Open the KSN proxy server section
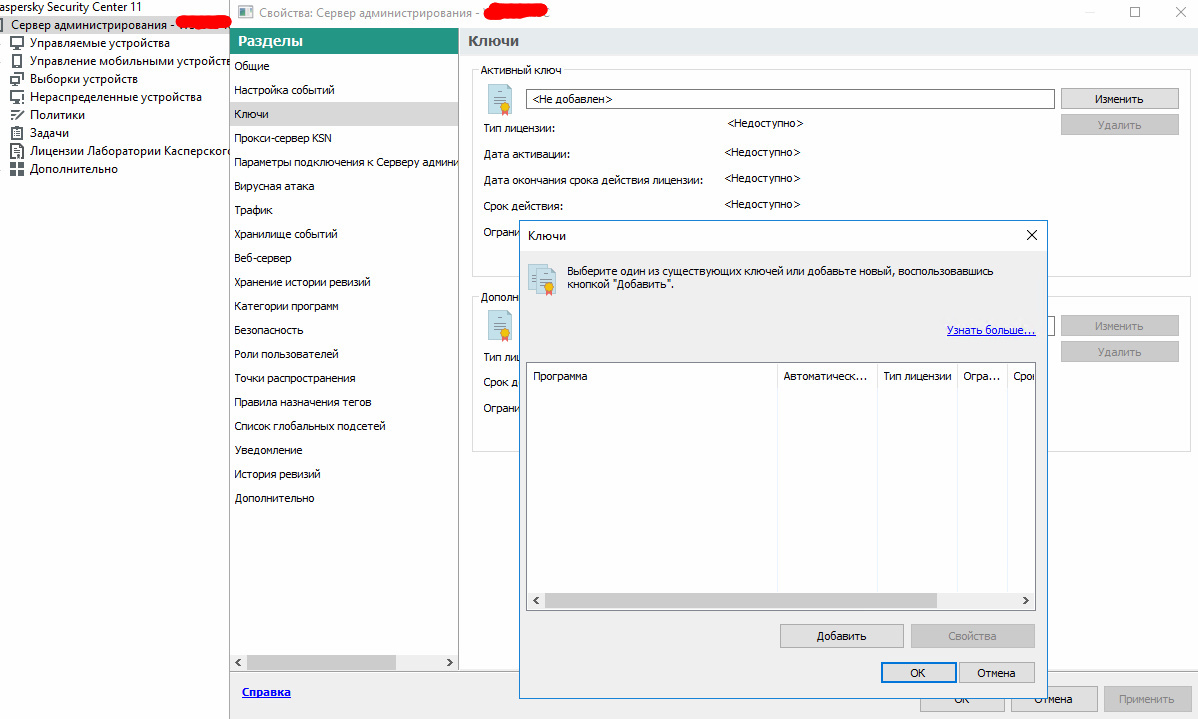Screen dimensions: 1198x719 coord(282,138)
